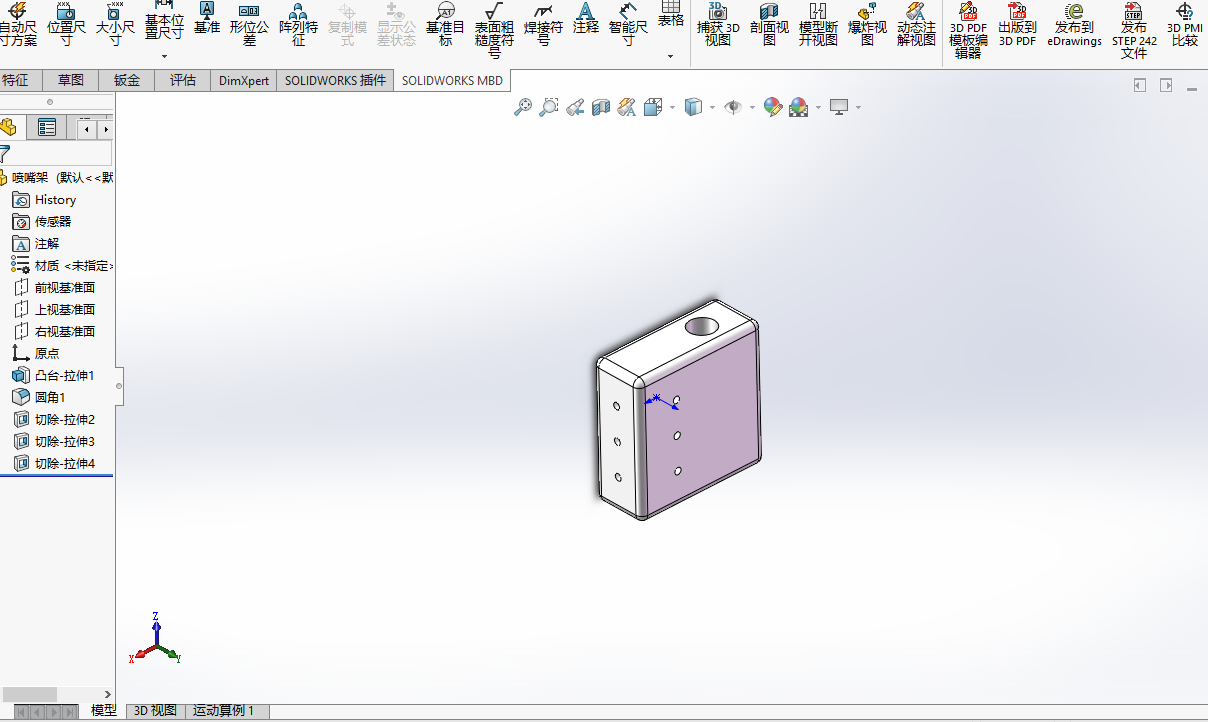Select 传感器 (Sensors) in feature tree
Screen dimensions: 1208x722
[53, 222]
